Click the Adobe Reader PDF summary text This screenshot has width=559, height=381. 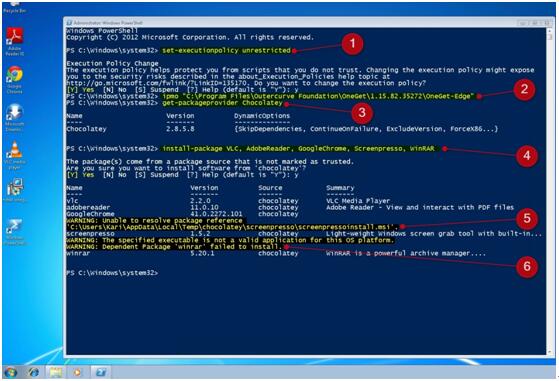coord(420,207)
